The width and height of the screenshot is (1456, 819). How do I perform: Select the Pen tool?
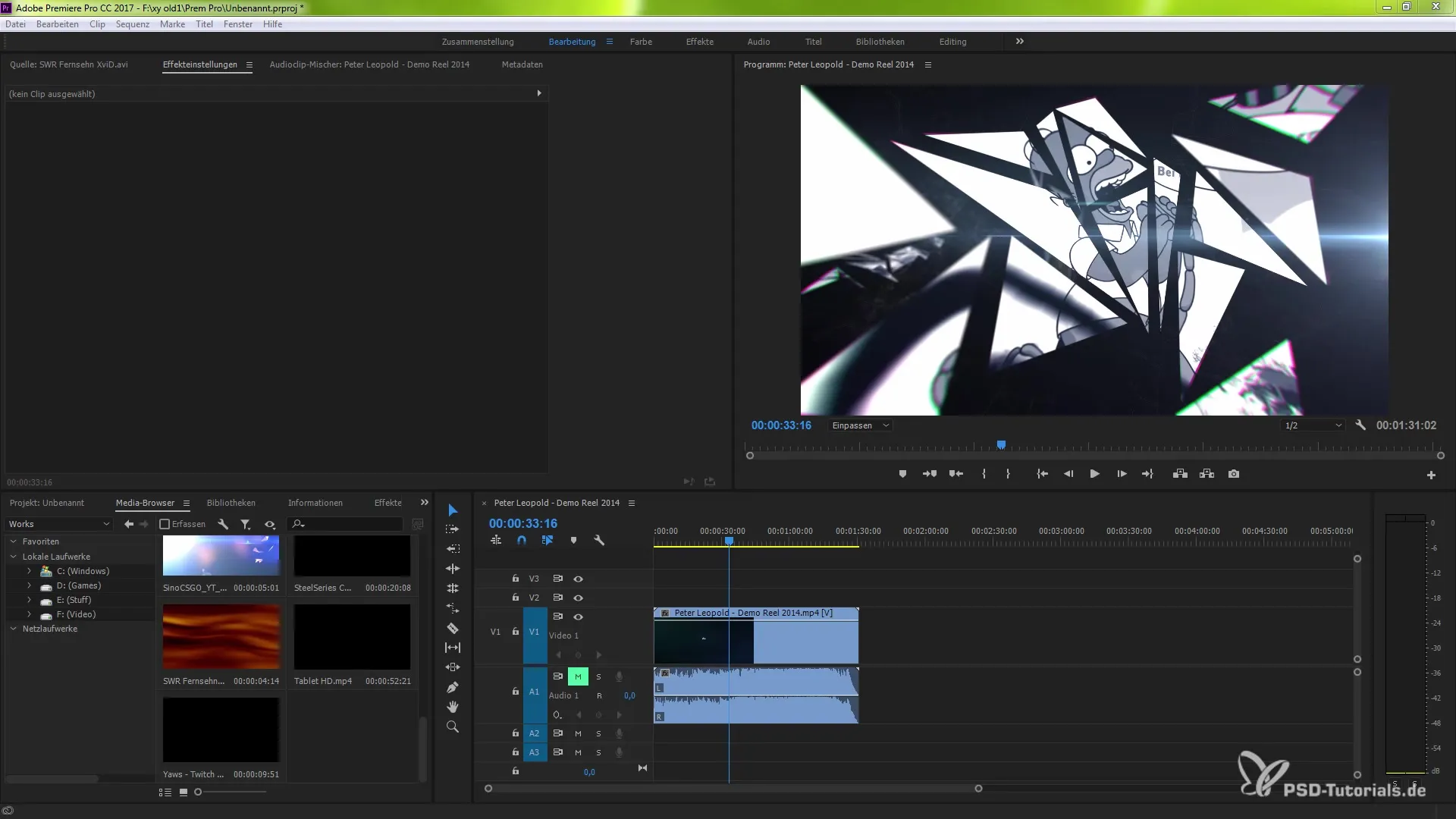[453, 687]
